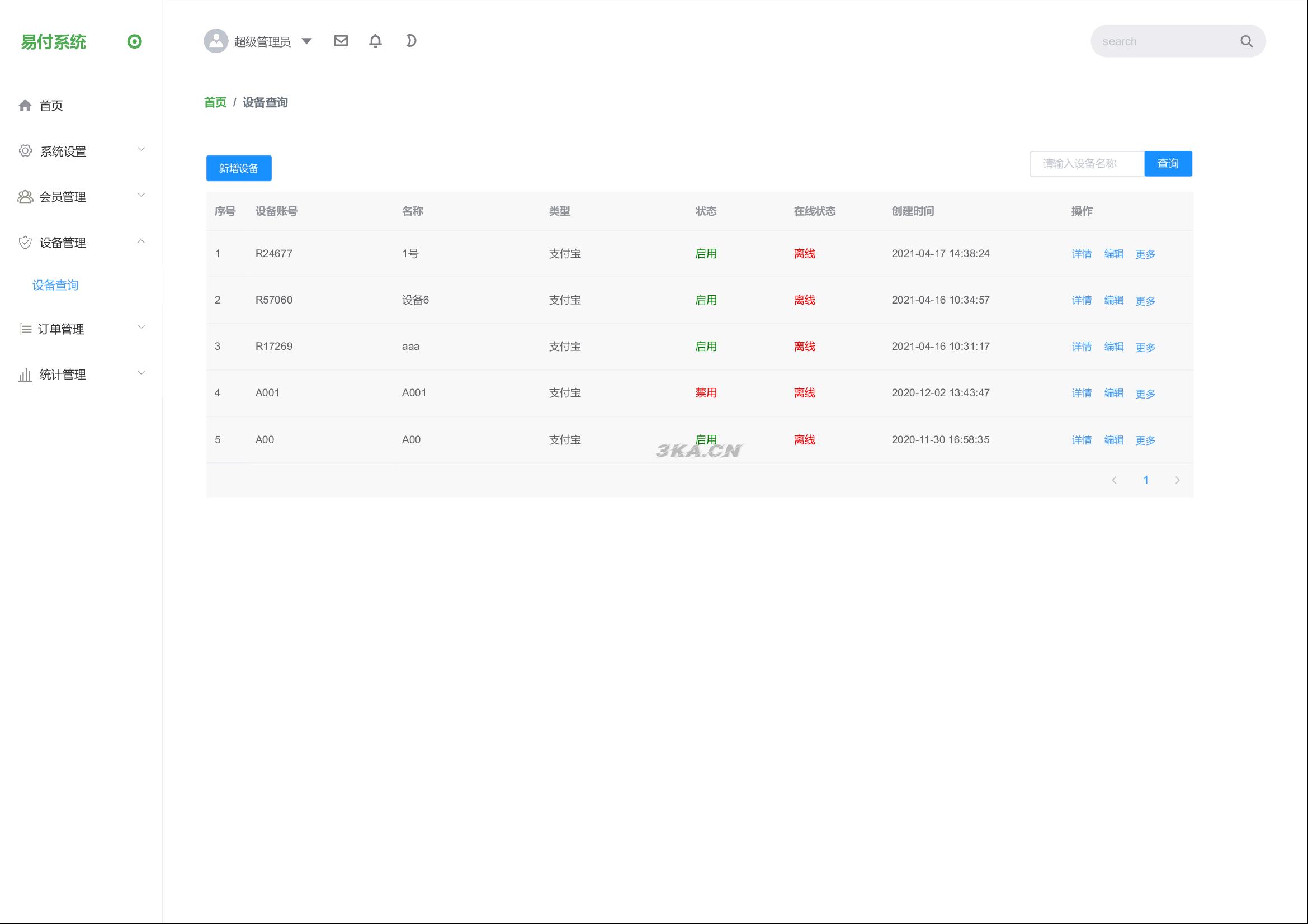This screenshot has width=1308, height=924.
Task: Expand the 订单管理 menu chevron
Action: 141,328
